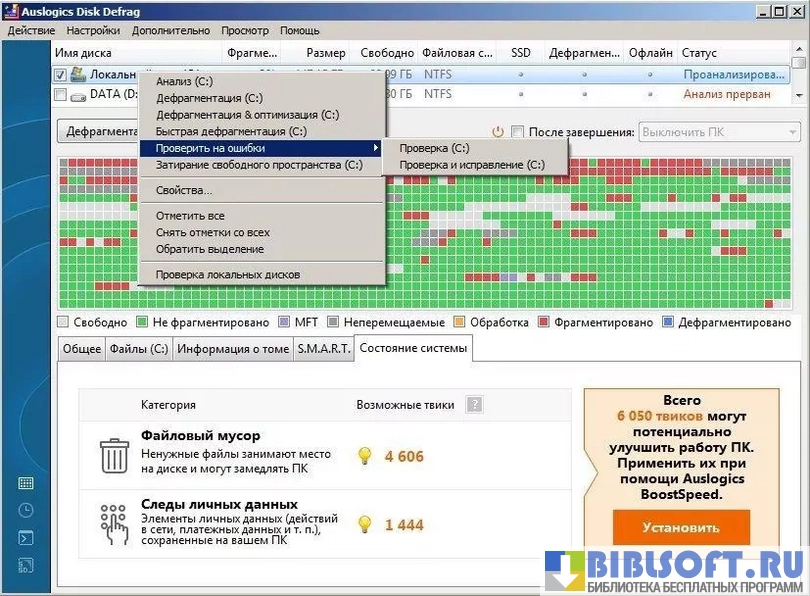The image size is (810, 596).
Task: Click the help question mark beside Возможные твики
Action: pyautogui.click(x=474, y=405)
